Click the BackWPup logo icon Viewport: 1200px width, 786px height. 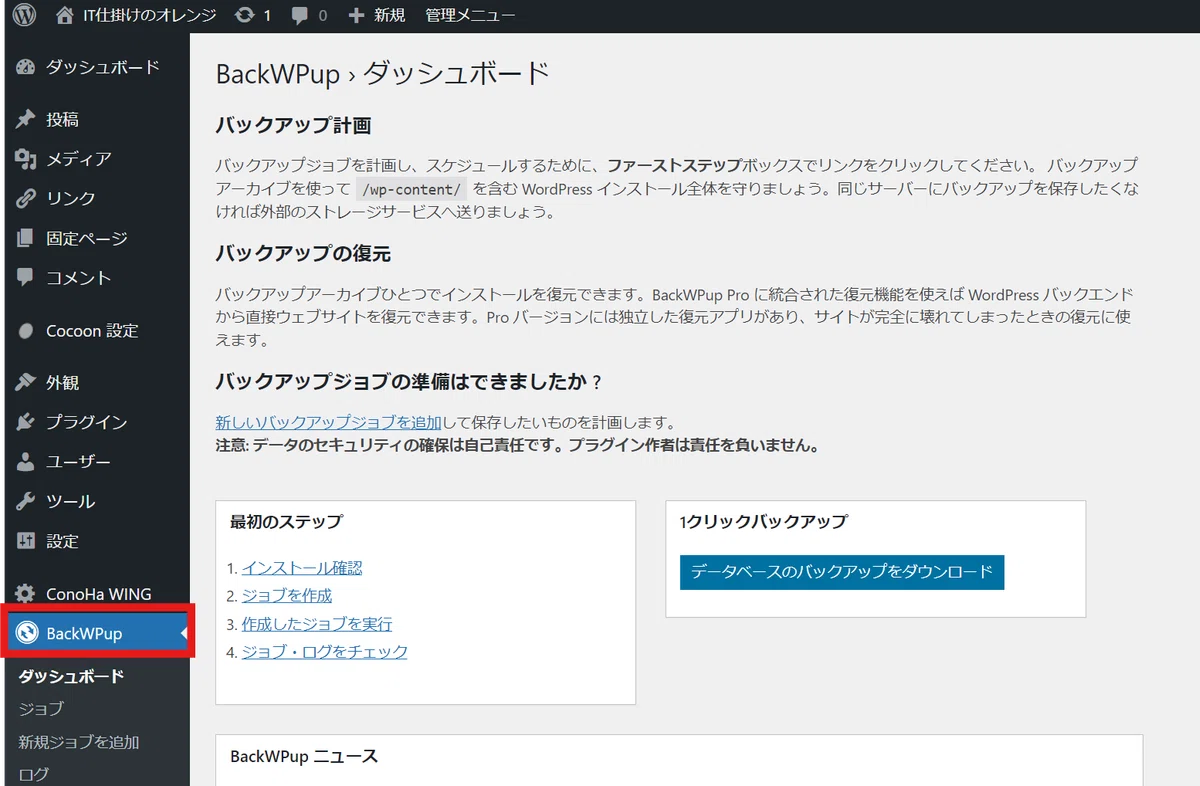point(27,633)
